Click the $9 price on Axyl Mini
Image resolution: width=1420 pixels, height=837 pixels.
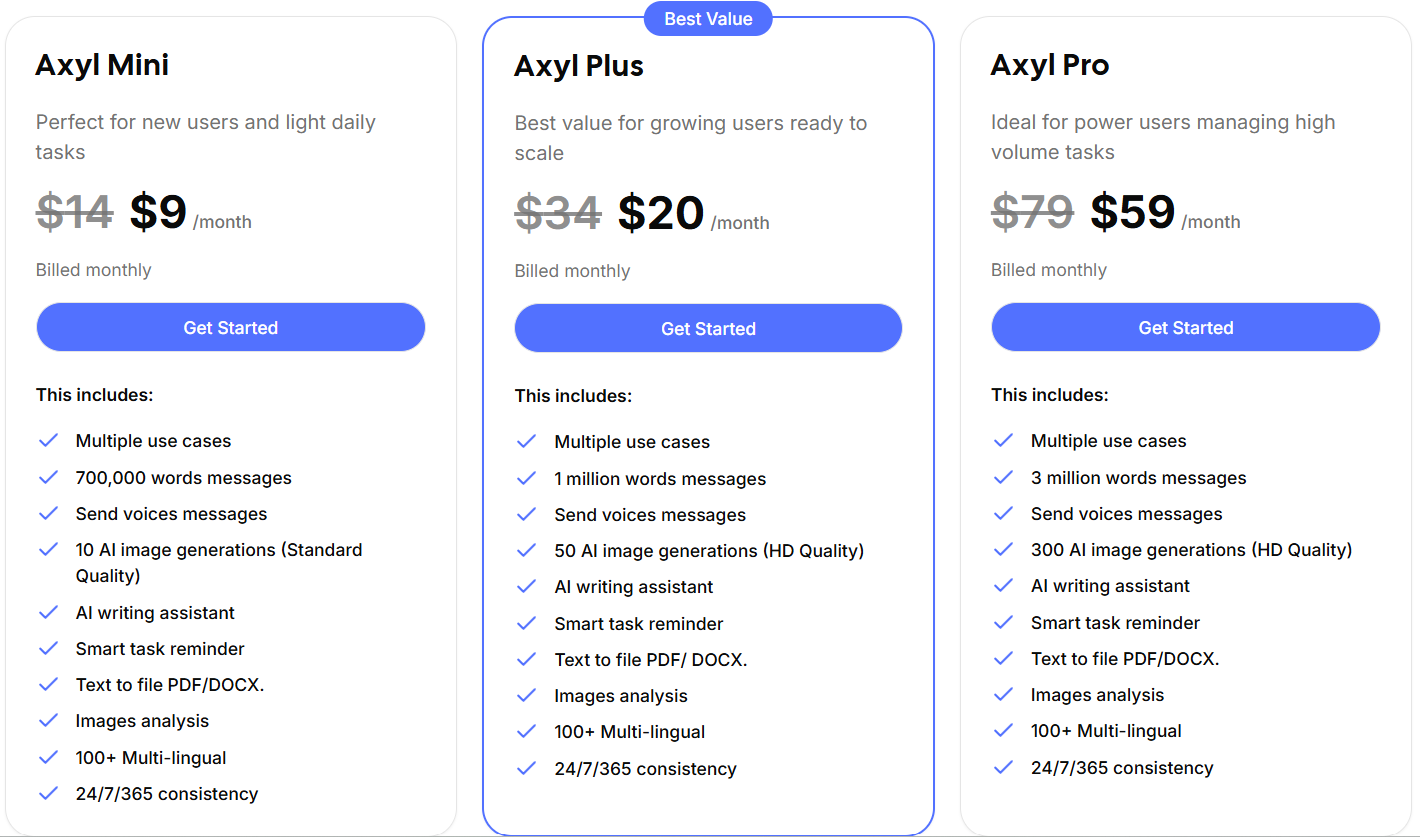pos(158,212)
